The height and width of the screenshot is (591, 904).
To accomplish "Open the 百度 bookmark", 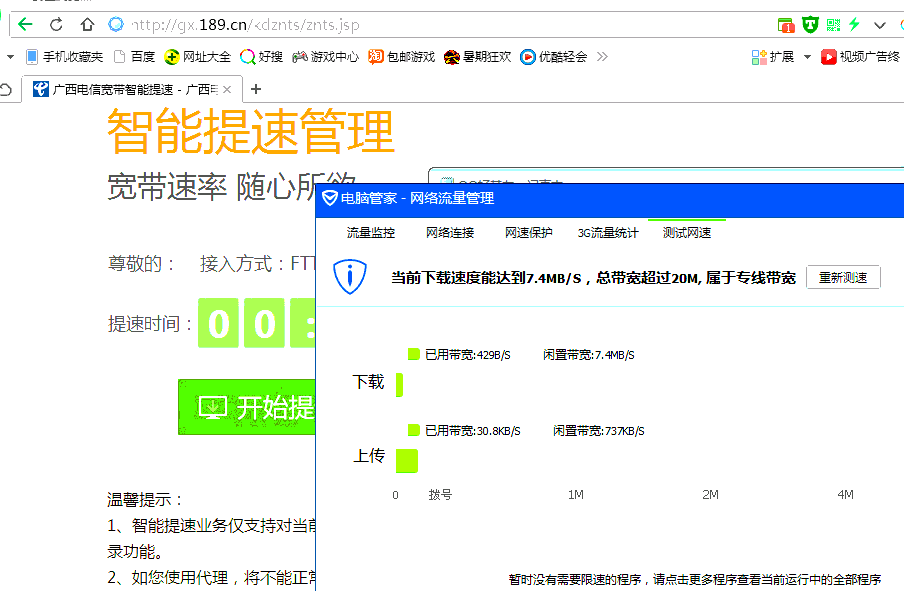I will coord(134,57).
